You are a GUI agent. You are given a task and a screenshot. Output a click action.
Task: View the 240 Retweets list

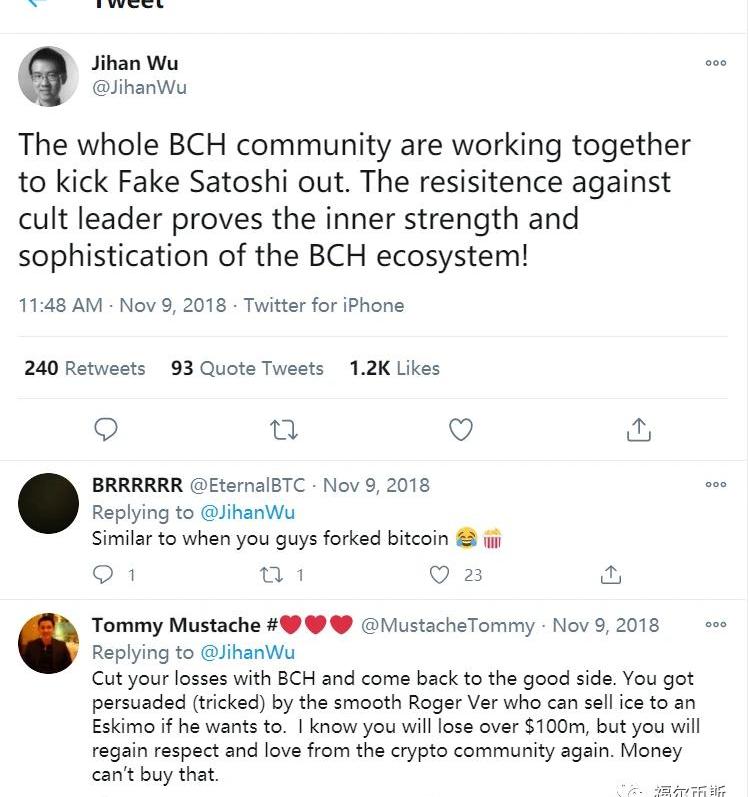pyautogui.click(x=85, y=368)
